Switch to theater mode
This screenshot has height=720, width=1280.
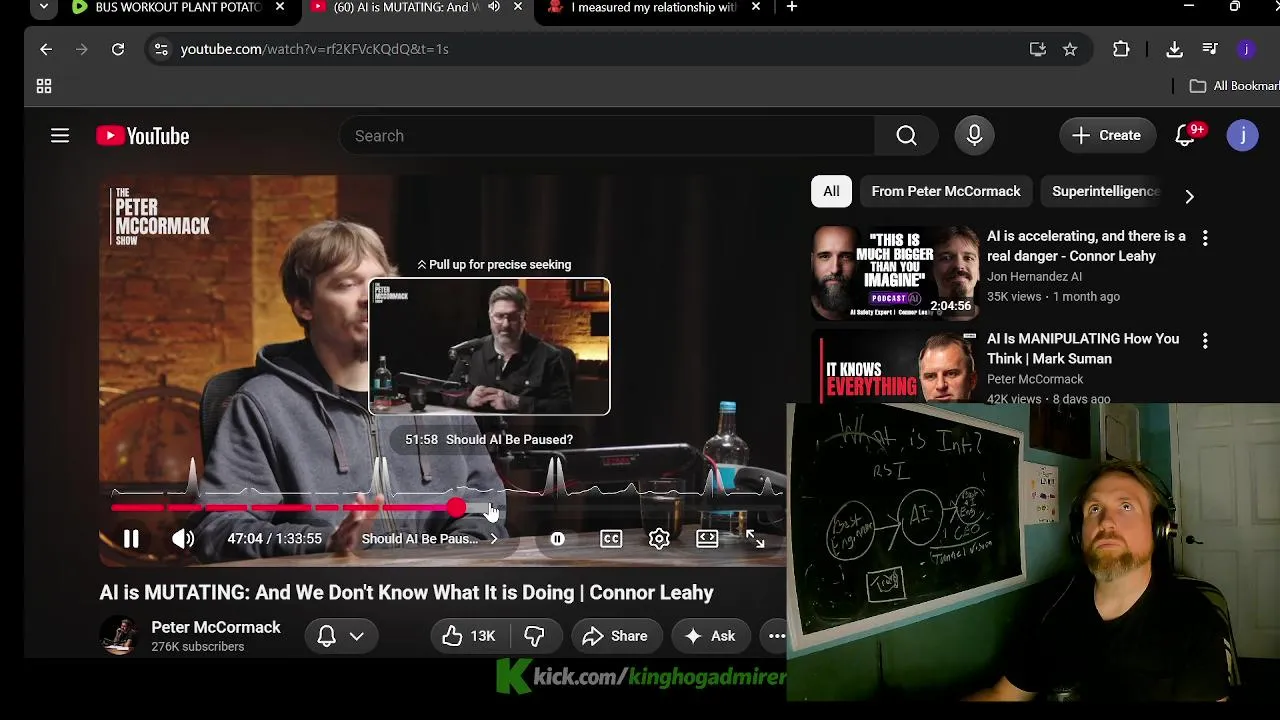707,539
